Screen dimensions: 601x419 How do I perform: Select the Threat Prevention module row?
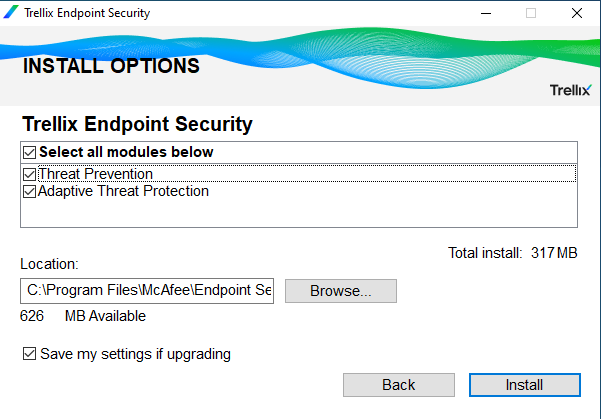(299, 174)
